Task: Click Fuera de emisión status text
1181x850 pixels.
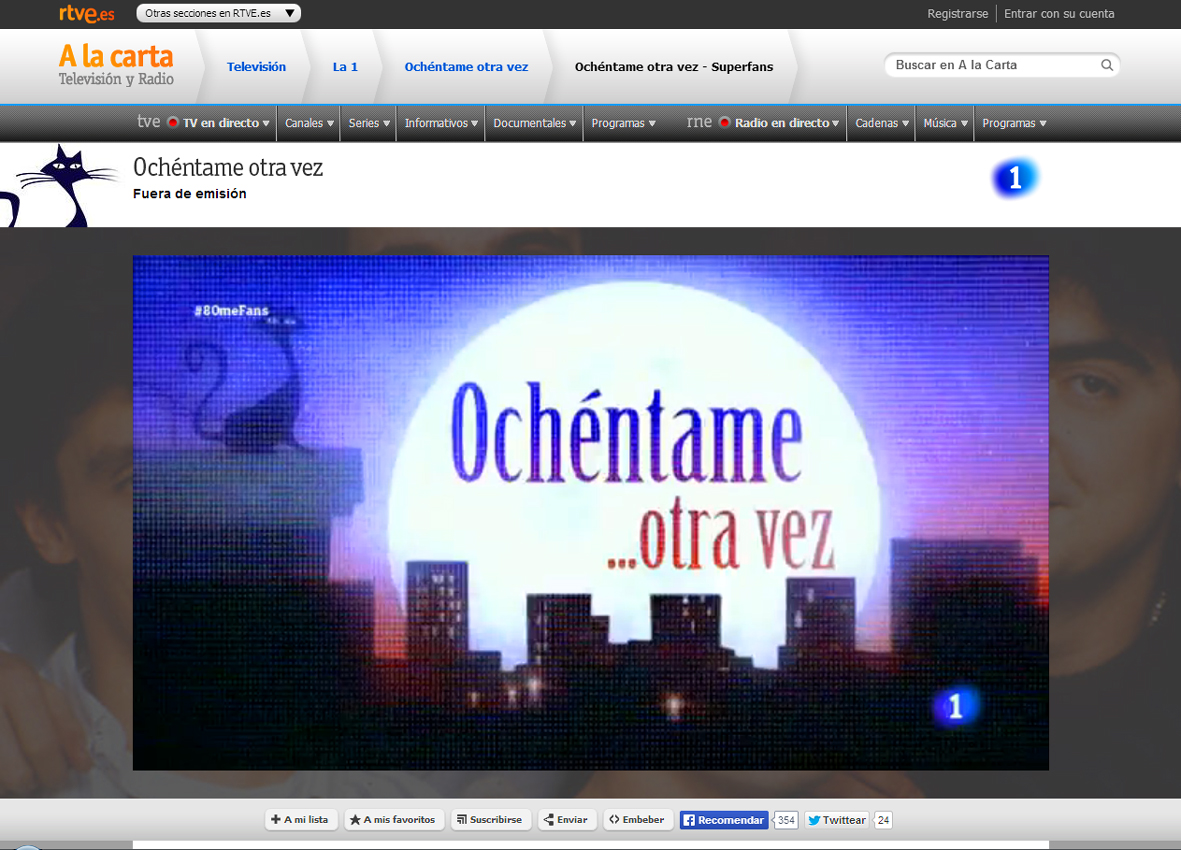Action: click(190, 193)
